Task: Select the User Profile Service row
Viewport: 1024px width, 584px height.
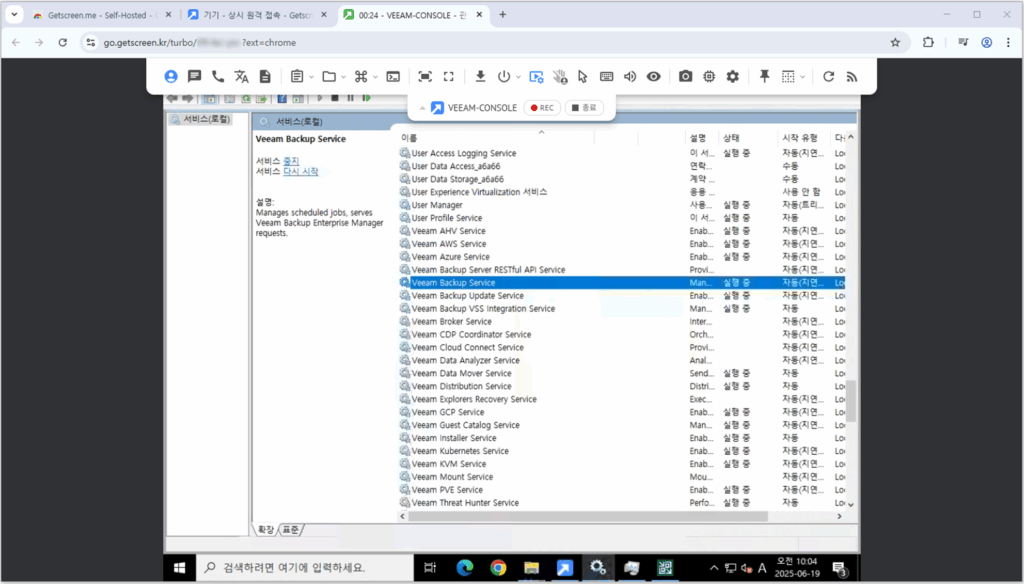Action: (622, 218)
